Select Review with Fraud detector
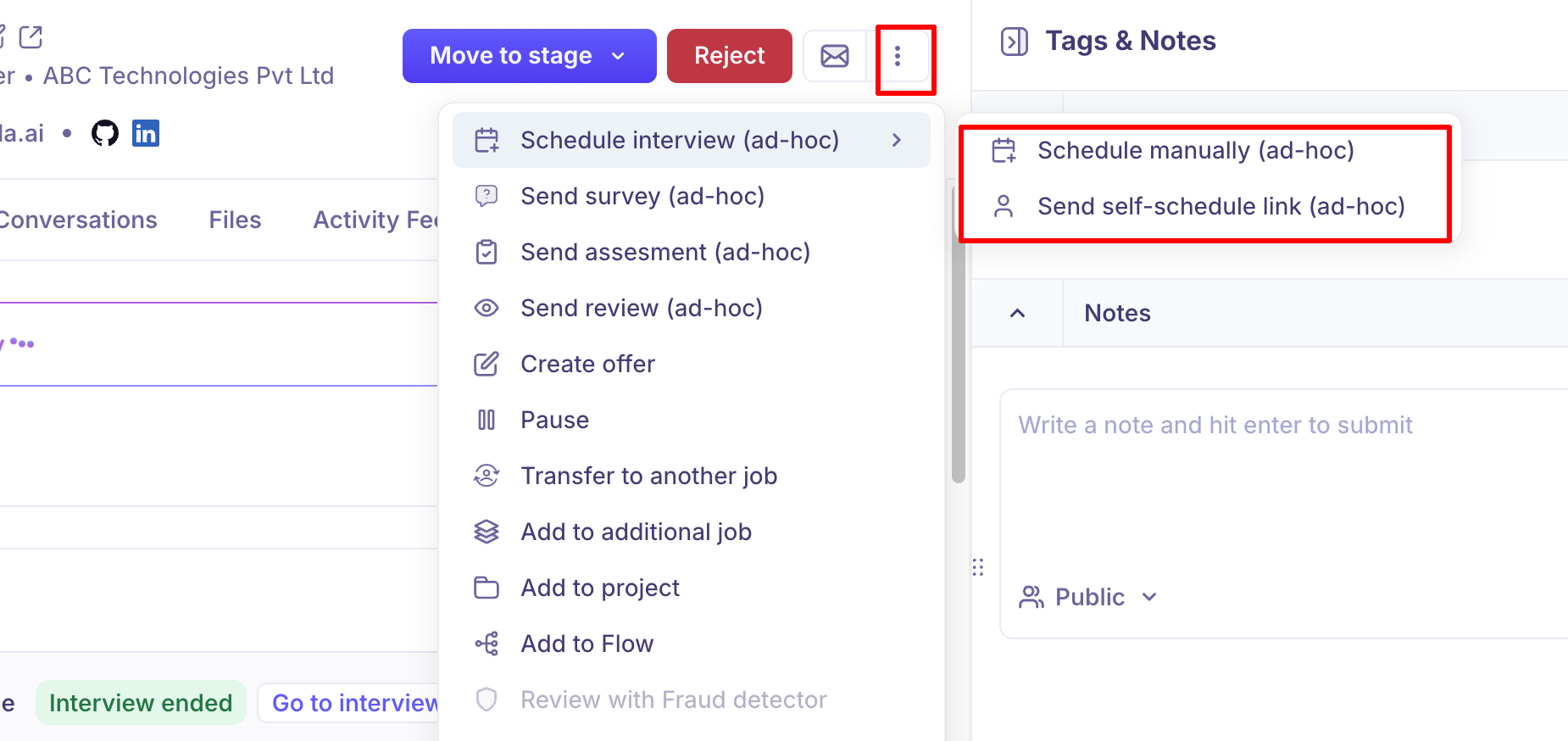The image size is (1568, 741). point(692,699)
